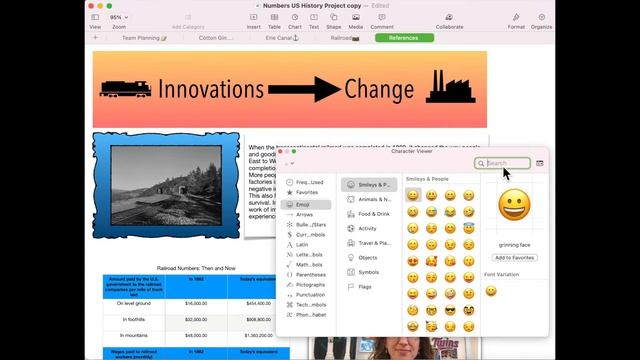Viewport: 640px width, 360px height.
Task: Switch to the Railroad sheet tab
Action: [345, 38]
